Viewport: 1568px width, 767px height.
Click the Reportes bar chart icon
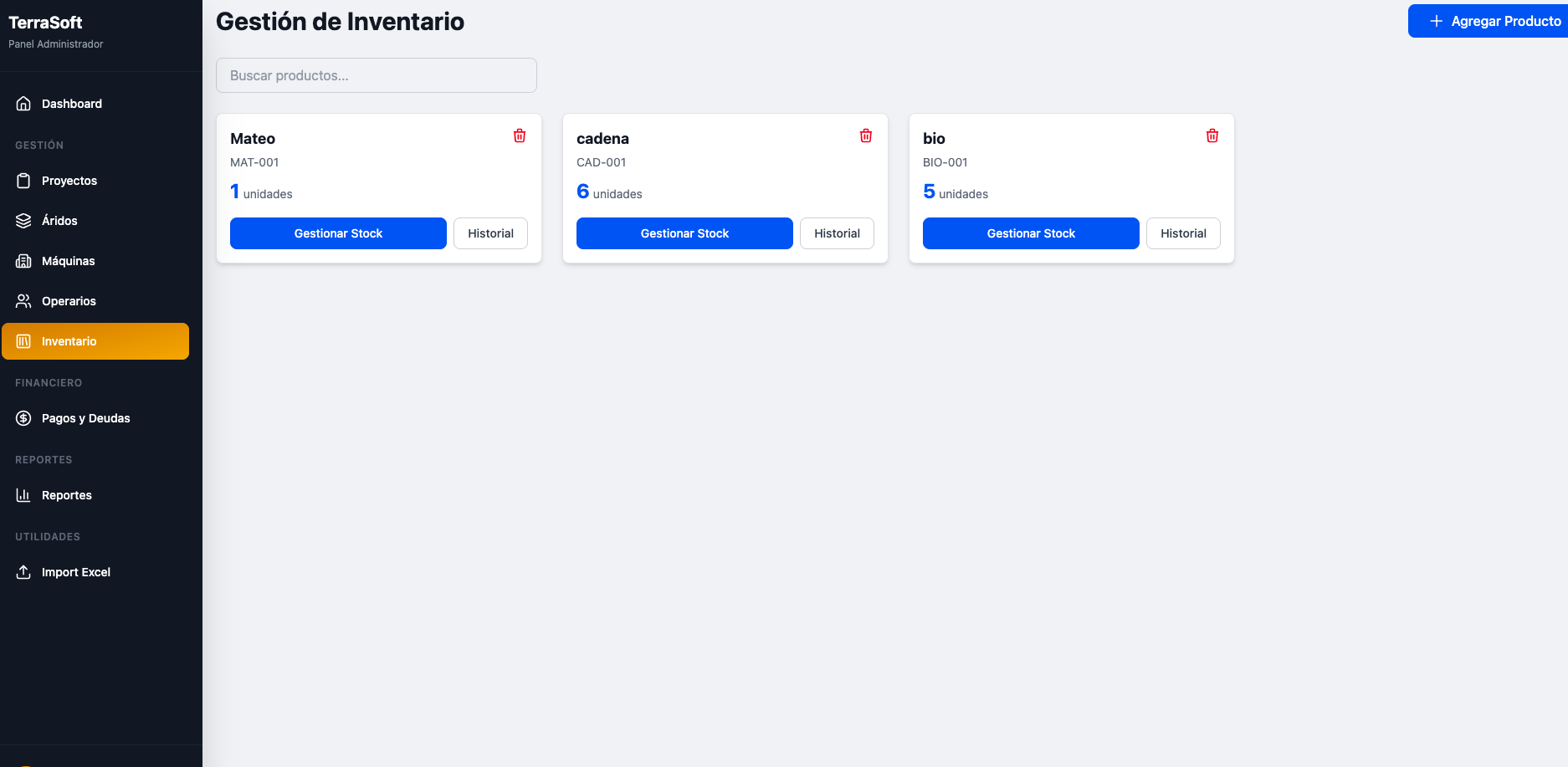pyautogui.click(x=23, y=495)
